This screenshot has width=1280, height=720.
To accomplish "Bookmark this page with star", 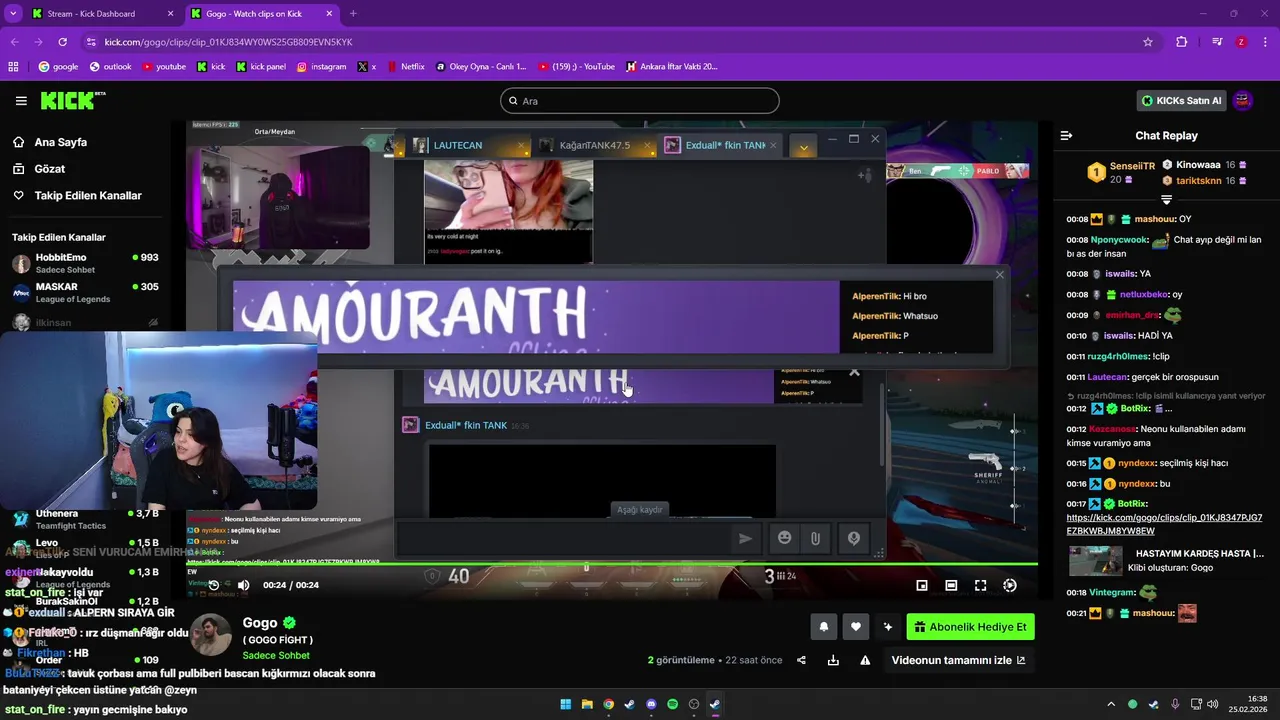I will pyautogui.click(x=1148, y=42).
